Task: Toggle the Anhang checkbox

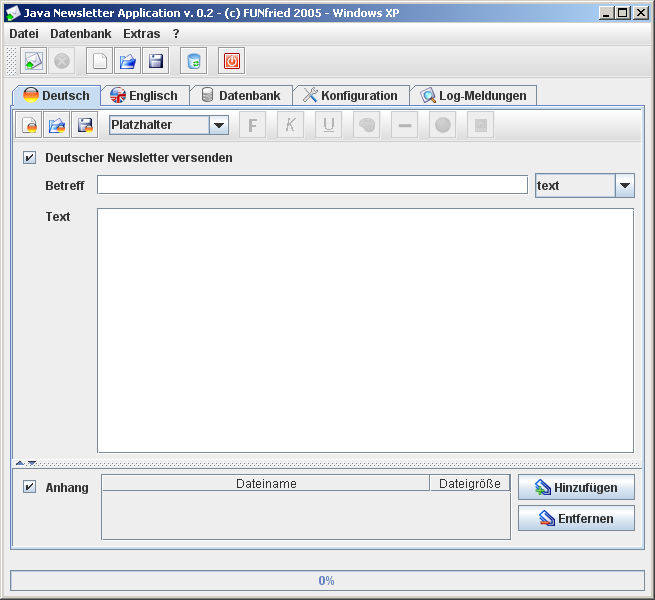Action: [29, 487]
